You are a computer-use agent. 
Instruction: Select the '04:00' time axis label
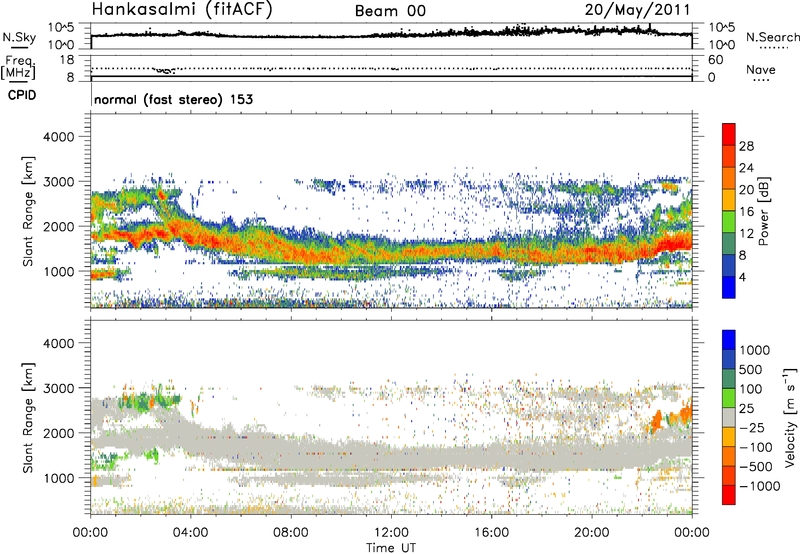click(x=190, y=533)
